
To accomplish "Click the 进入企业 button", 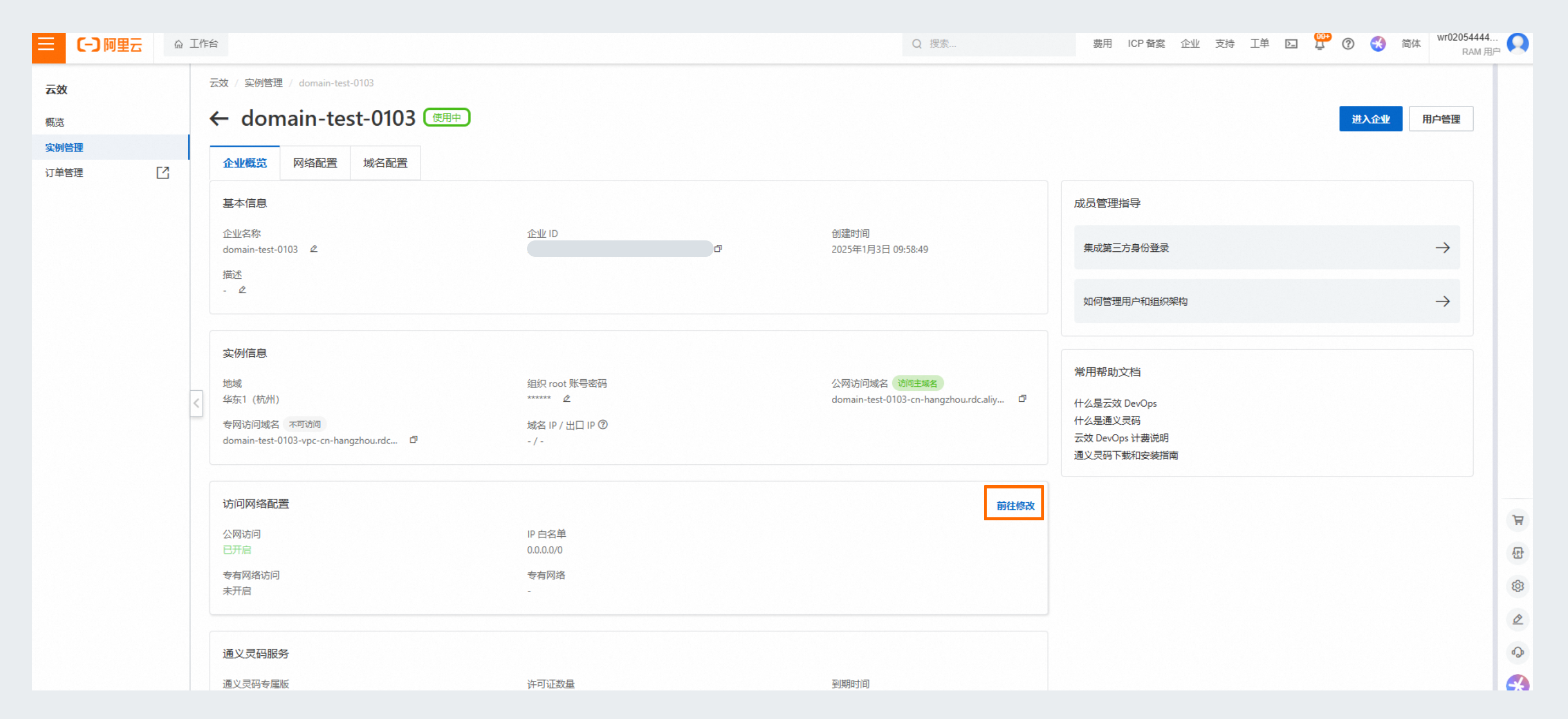I will tap(1370, 119).
